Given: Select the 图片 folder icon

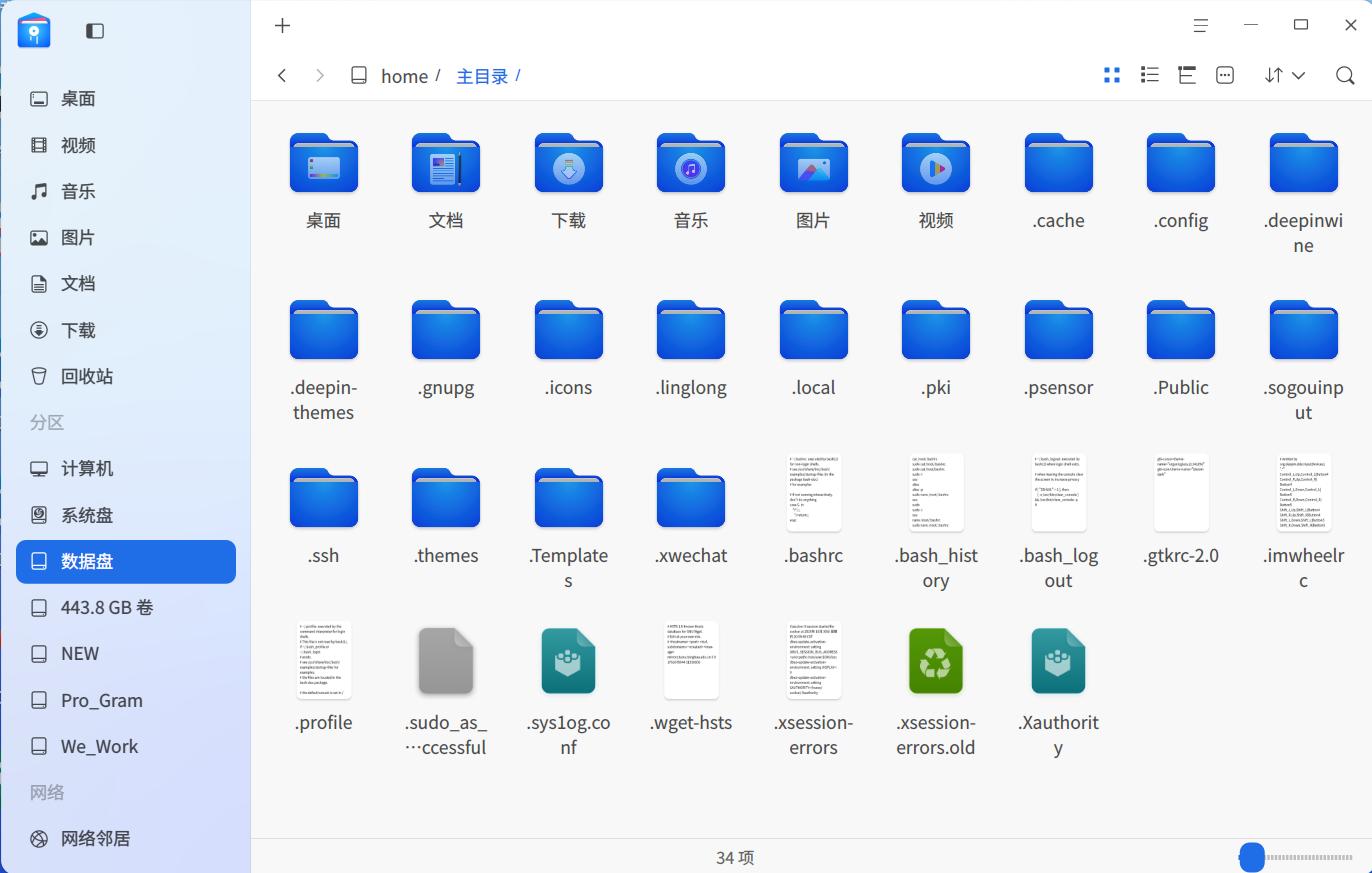Looking at the screenshot, I should click(814, 163).
